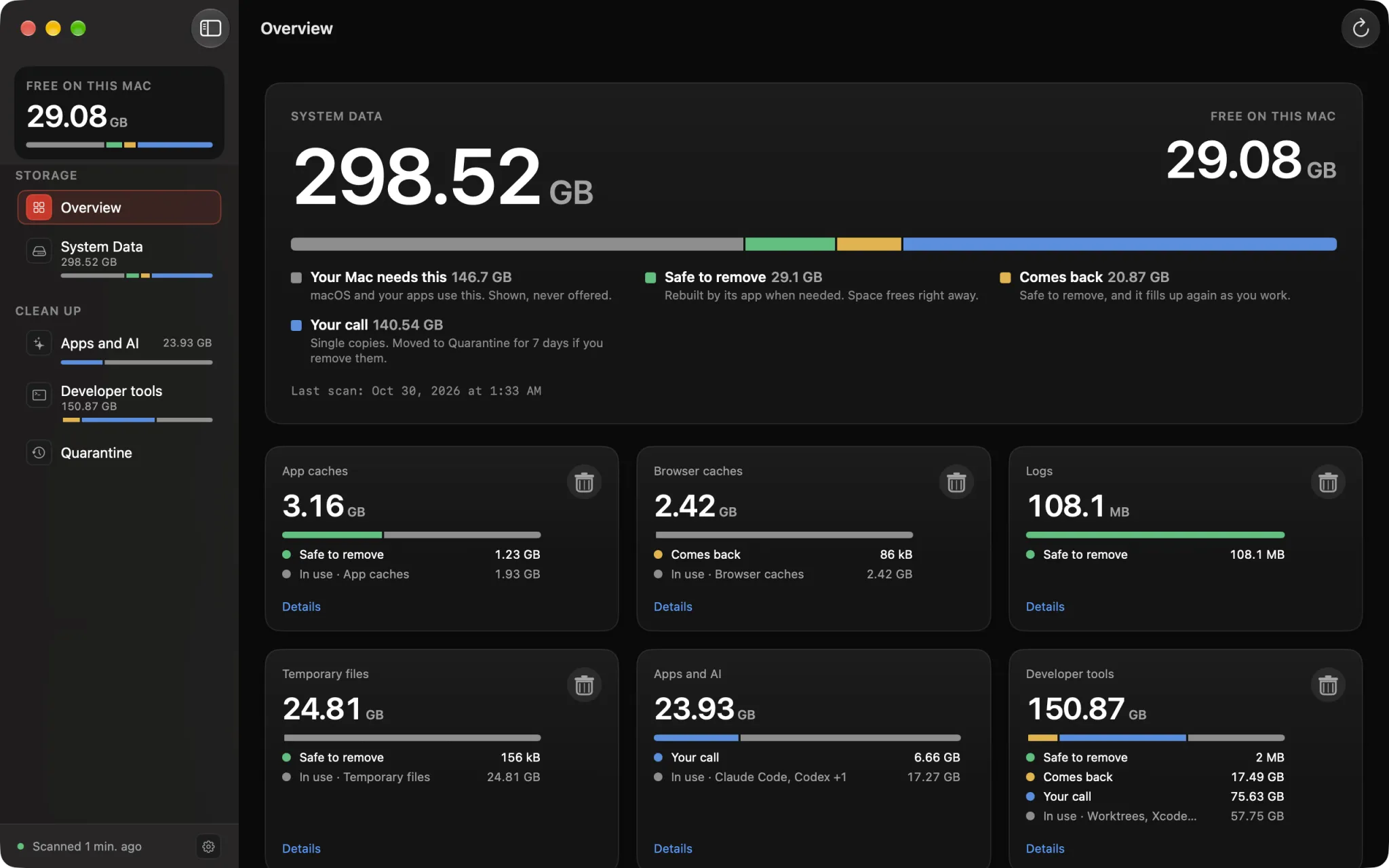Open Details link in Developer tools card
1389x868 pixels.
pyautogui.click(x=1044, y=848)
